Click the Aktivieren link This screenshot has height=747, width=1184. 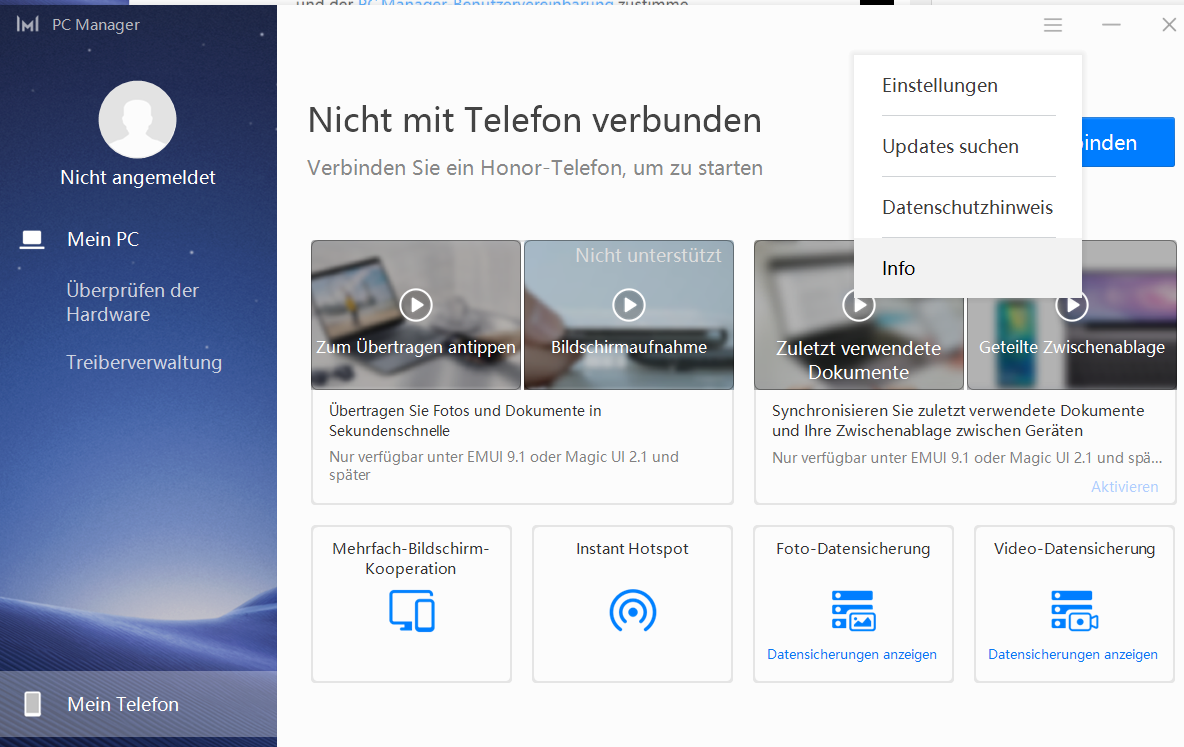click(1124, 487)
